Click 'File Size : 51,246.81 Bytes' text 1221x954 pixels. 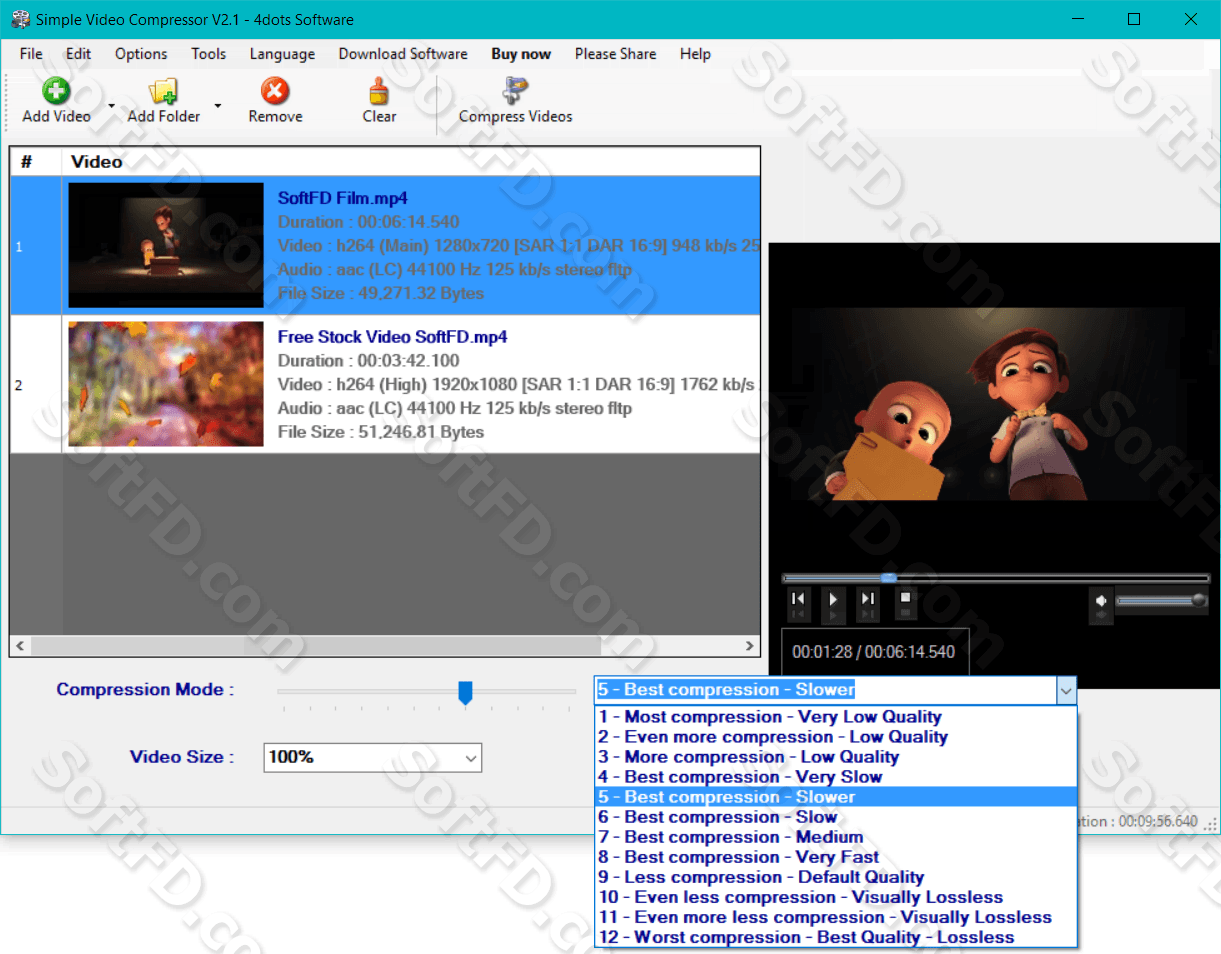coord(381,432)
